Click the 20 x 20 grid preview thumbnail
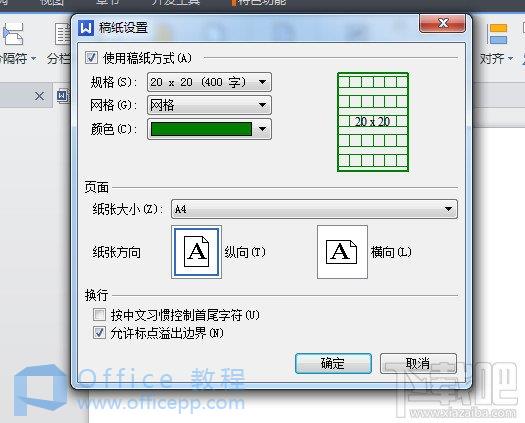525x423 pixels. [x=373, y=122]
